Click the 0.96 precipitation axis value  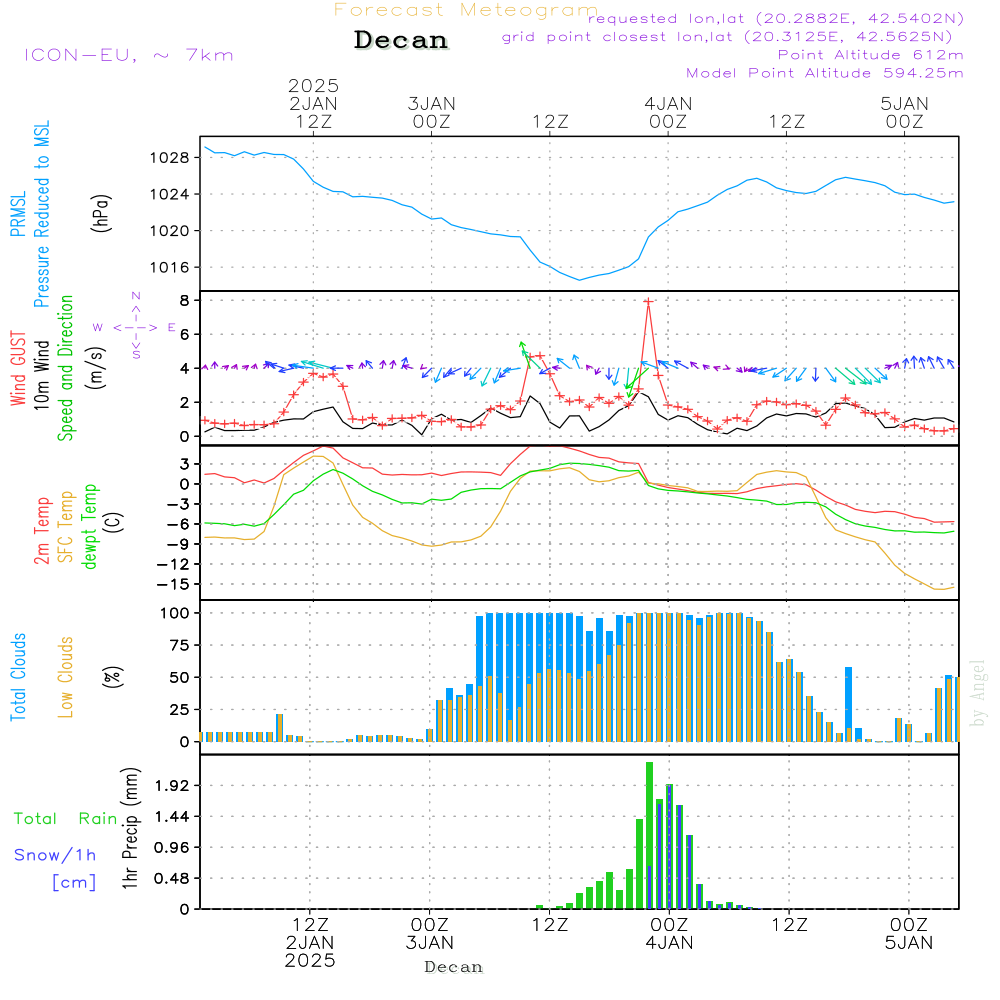click(172, 848)
